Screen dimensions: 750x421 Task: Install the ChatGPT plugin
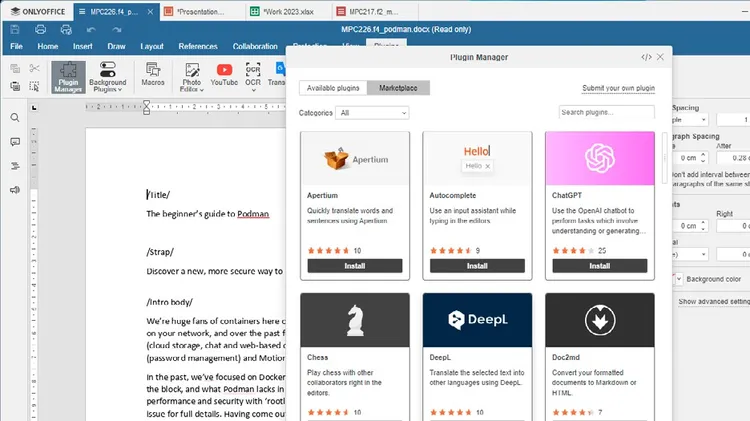(600, 266)
